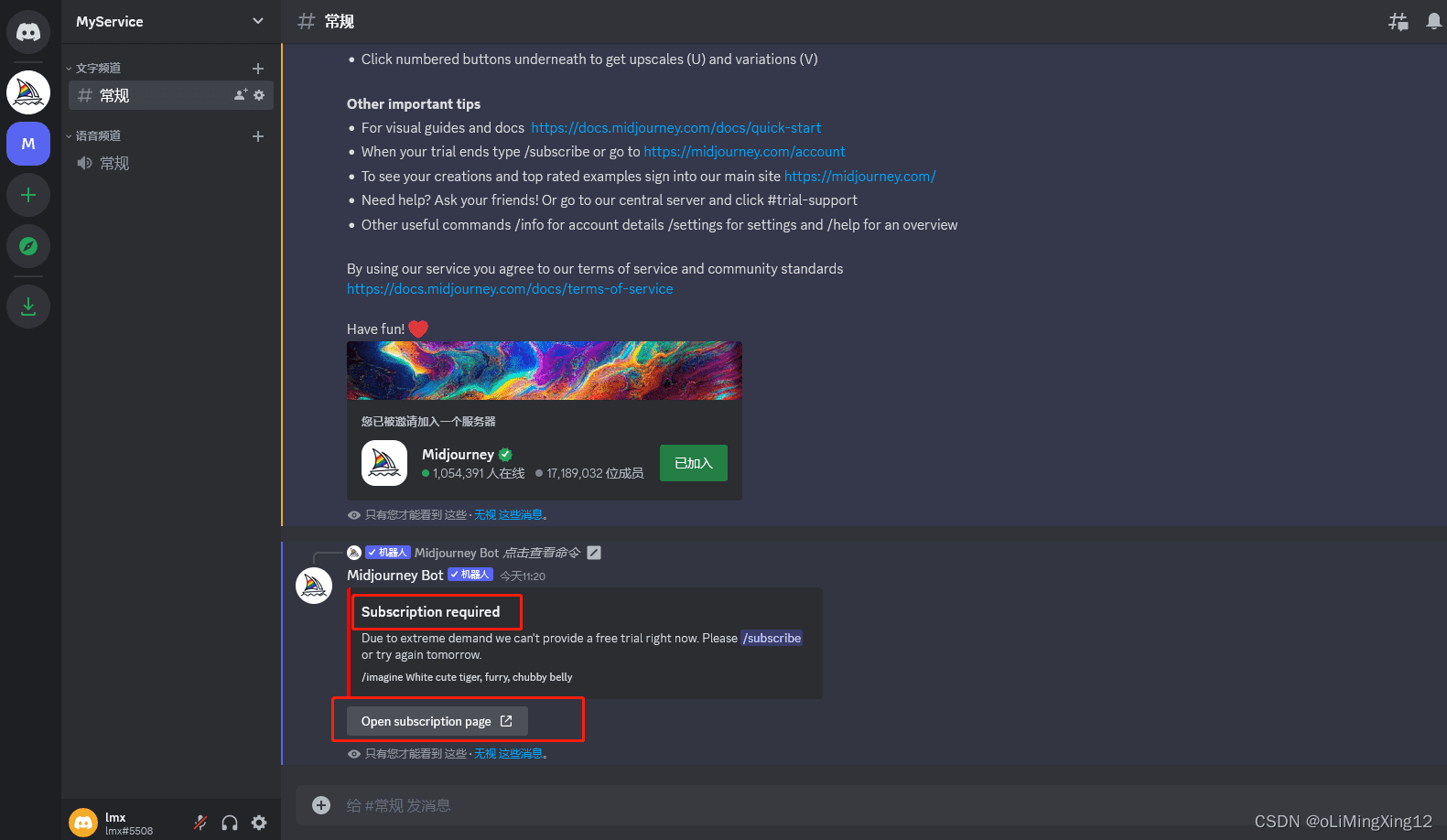Screen dimensions: 1447x840
Task: Open threads icon in channel header
Action: [1398, 21]
